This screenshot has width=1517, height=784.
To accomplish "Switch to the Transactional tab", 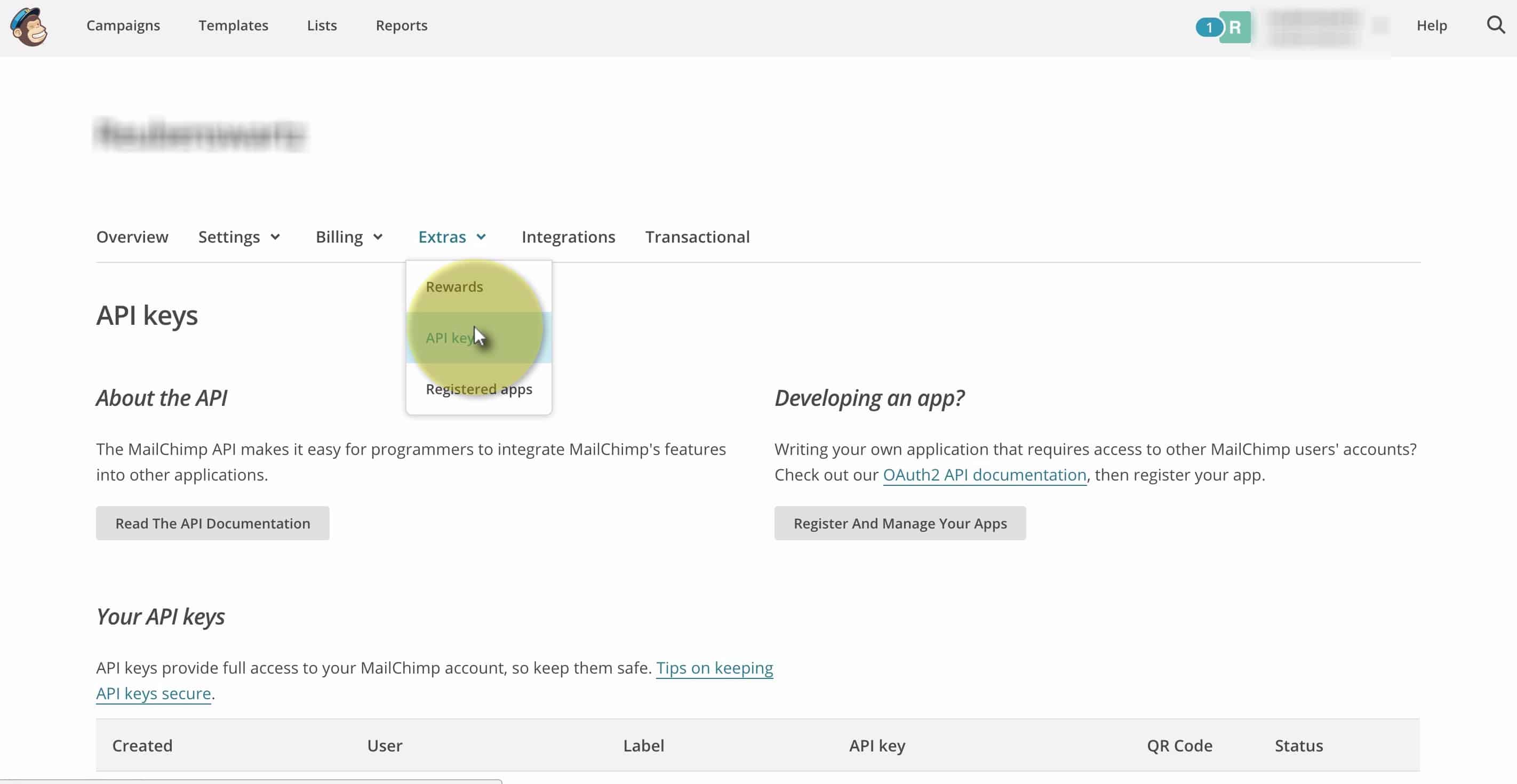I will 697,237.
